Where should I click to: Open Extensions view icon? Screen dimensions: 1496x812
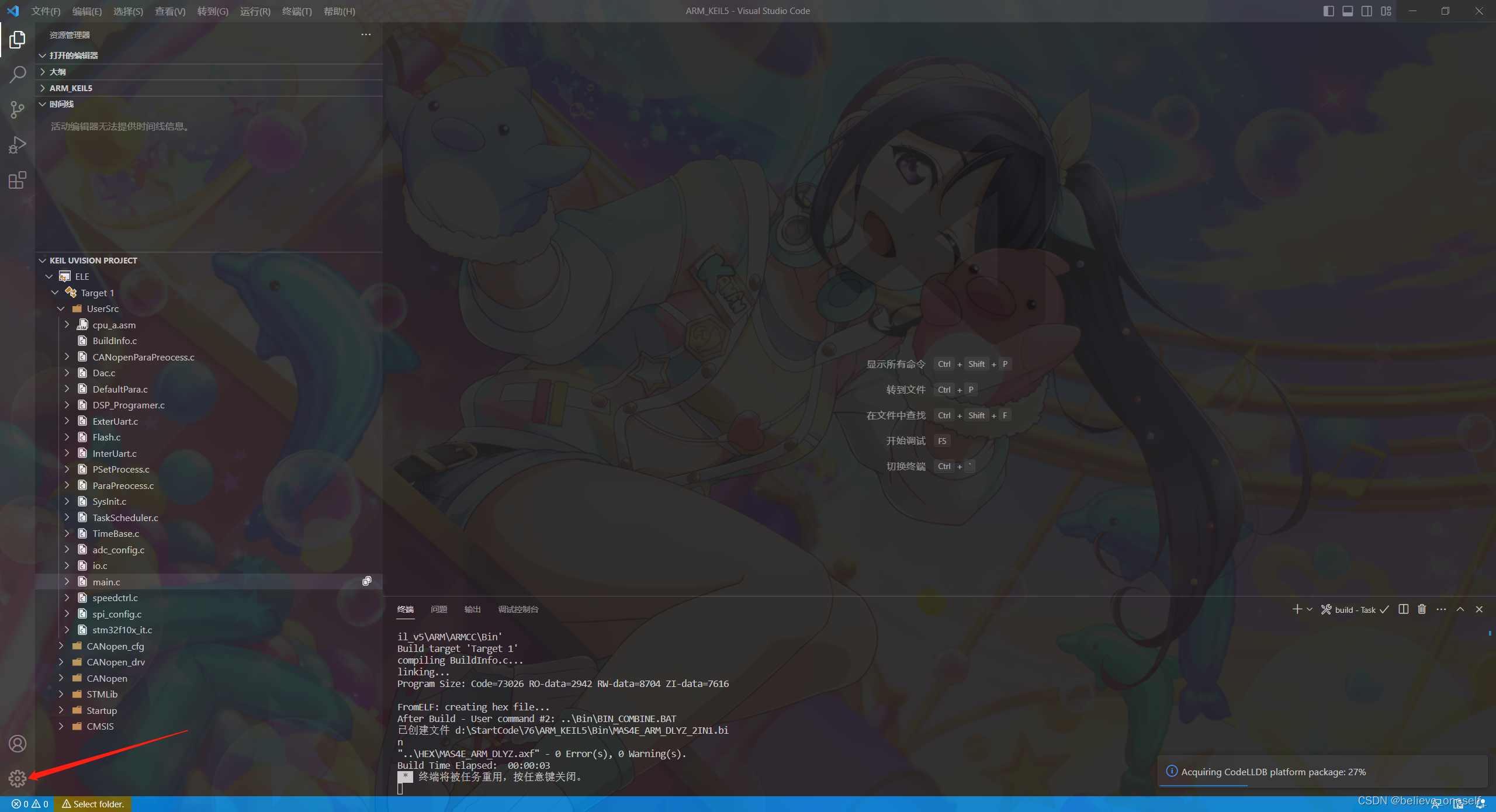point(18,180)
